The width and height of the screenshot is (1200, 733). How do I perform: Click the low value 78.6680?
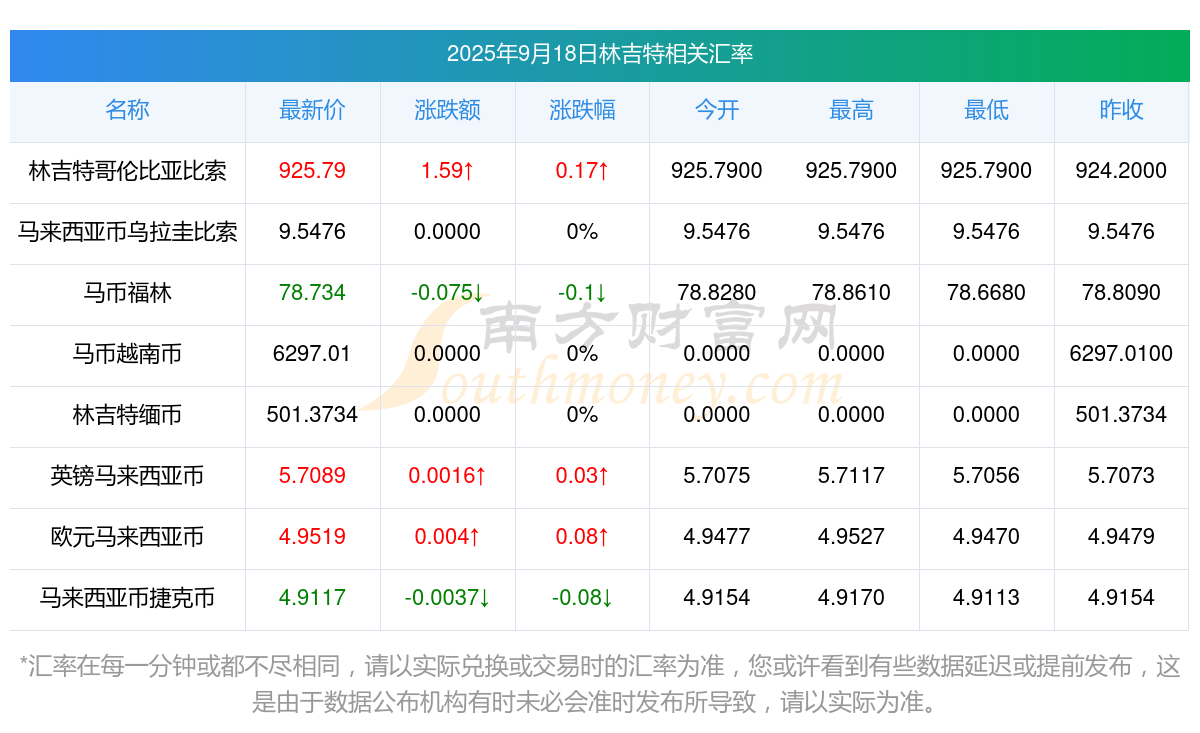[x=986, y=293]
